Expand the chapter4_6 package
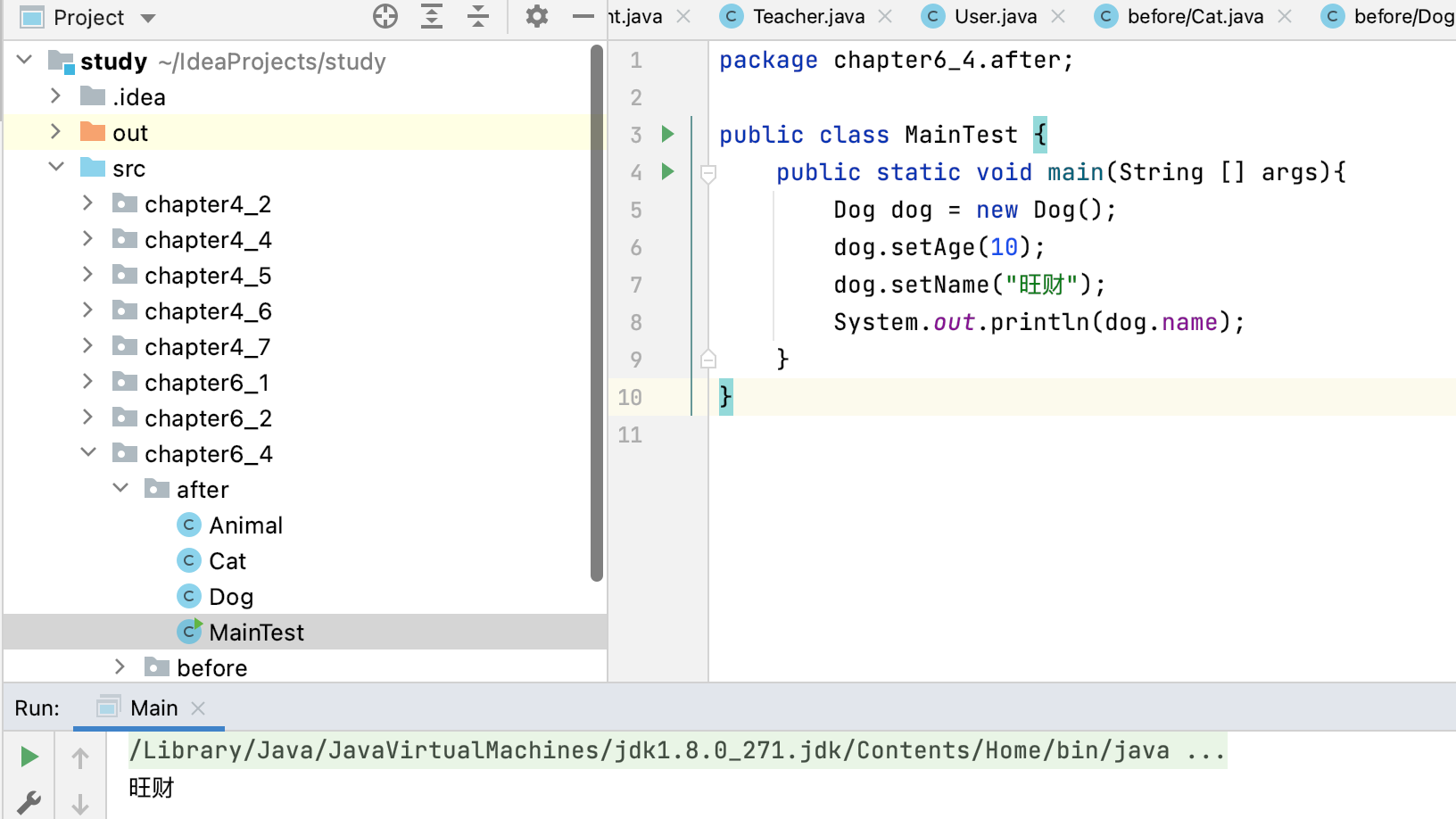The width and height of the screenshot is (1456, 819). pyautogui.click(x=87, y=310)
